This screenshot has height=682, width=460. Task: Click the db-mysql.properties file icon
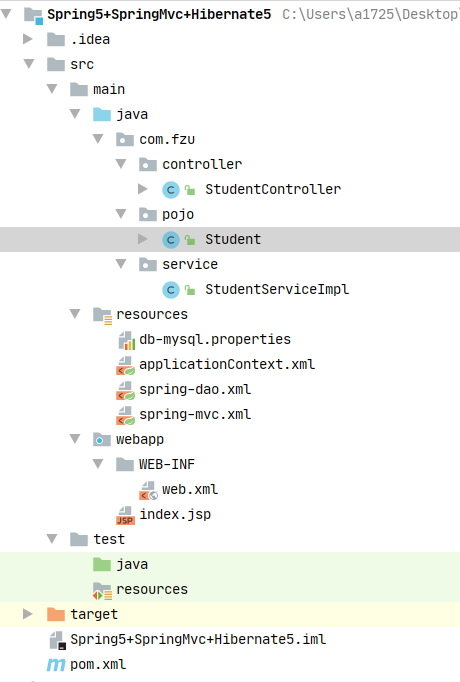coord(126,340)
